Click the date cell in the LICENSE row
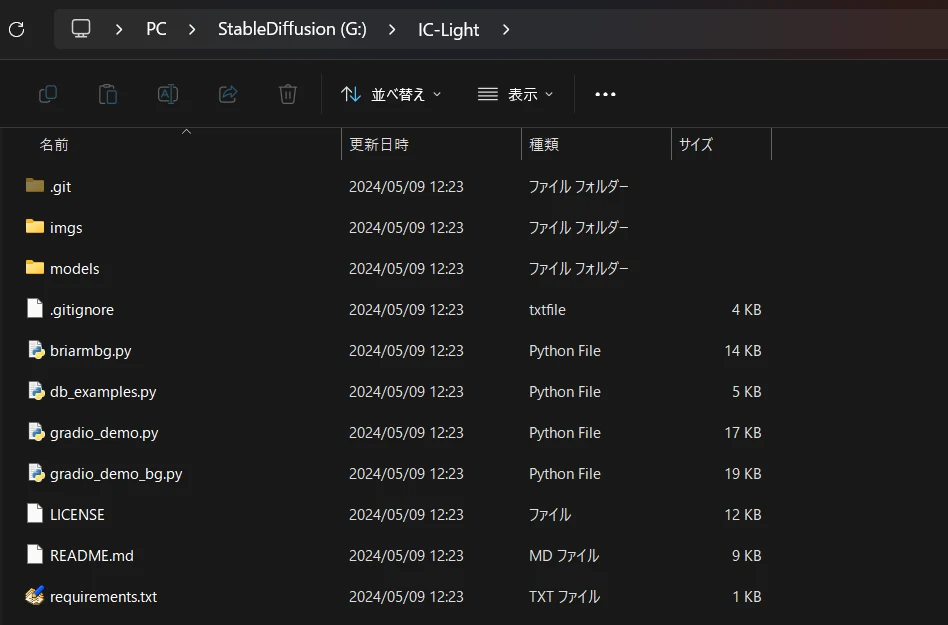This screenshot has height=625, width=948. [406, 514]
